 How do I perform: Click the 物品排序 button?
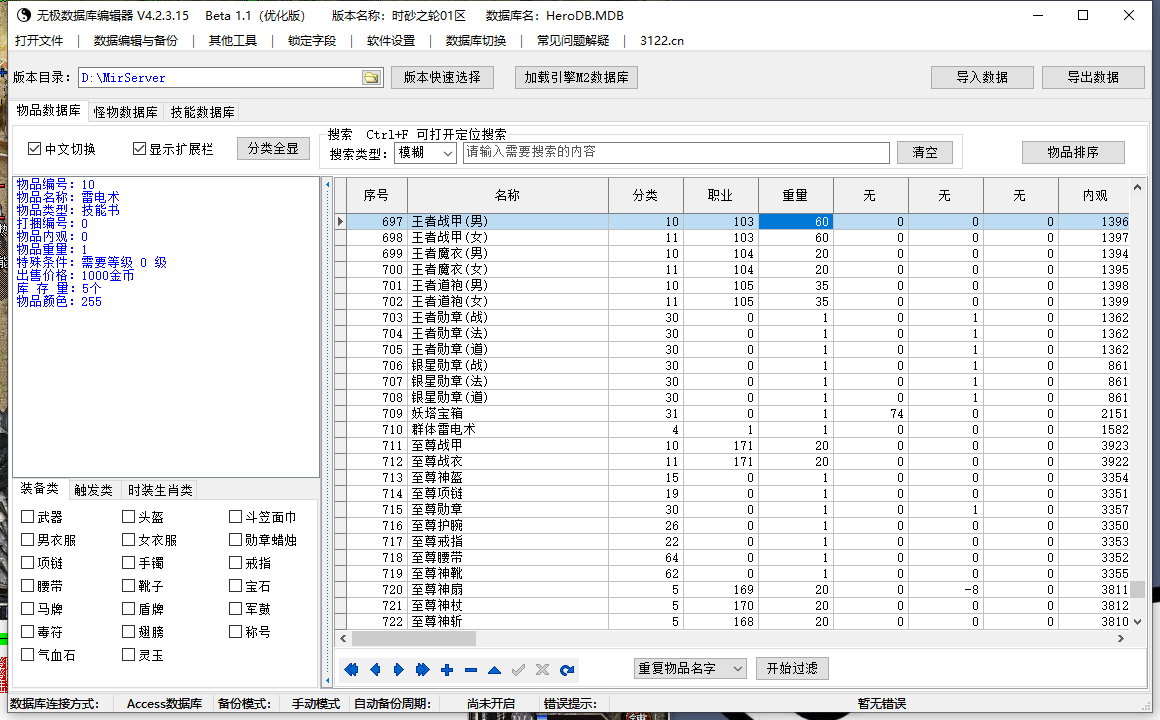coord(1073,152)
